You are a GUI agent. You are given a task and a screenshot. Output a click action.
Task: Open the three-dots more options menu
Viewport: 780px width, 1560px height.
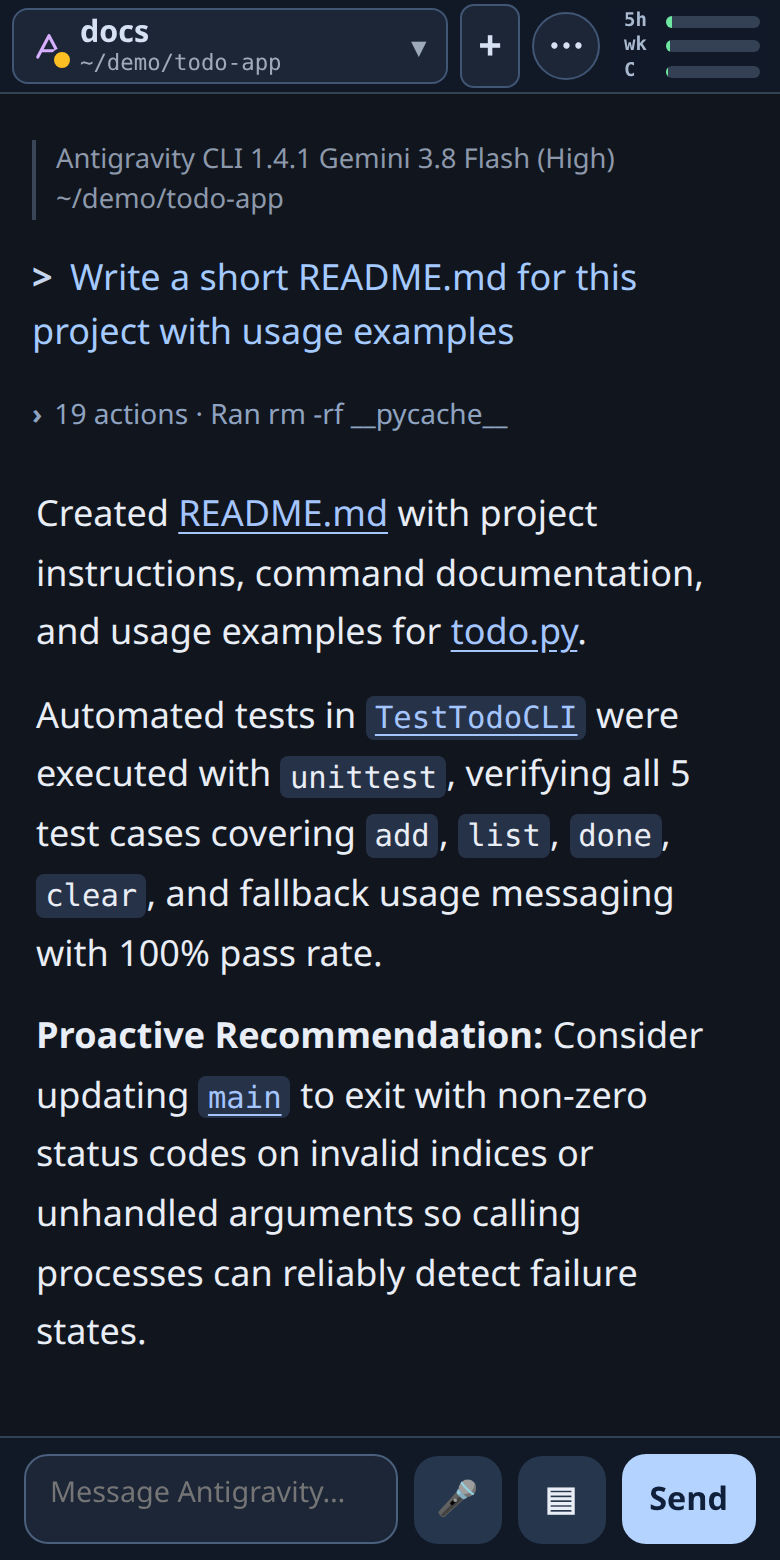click(566, 46)
